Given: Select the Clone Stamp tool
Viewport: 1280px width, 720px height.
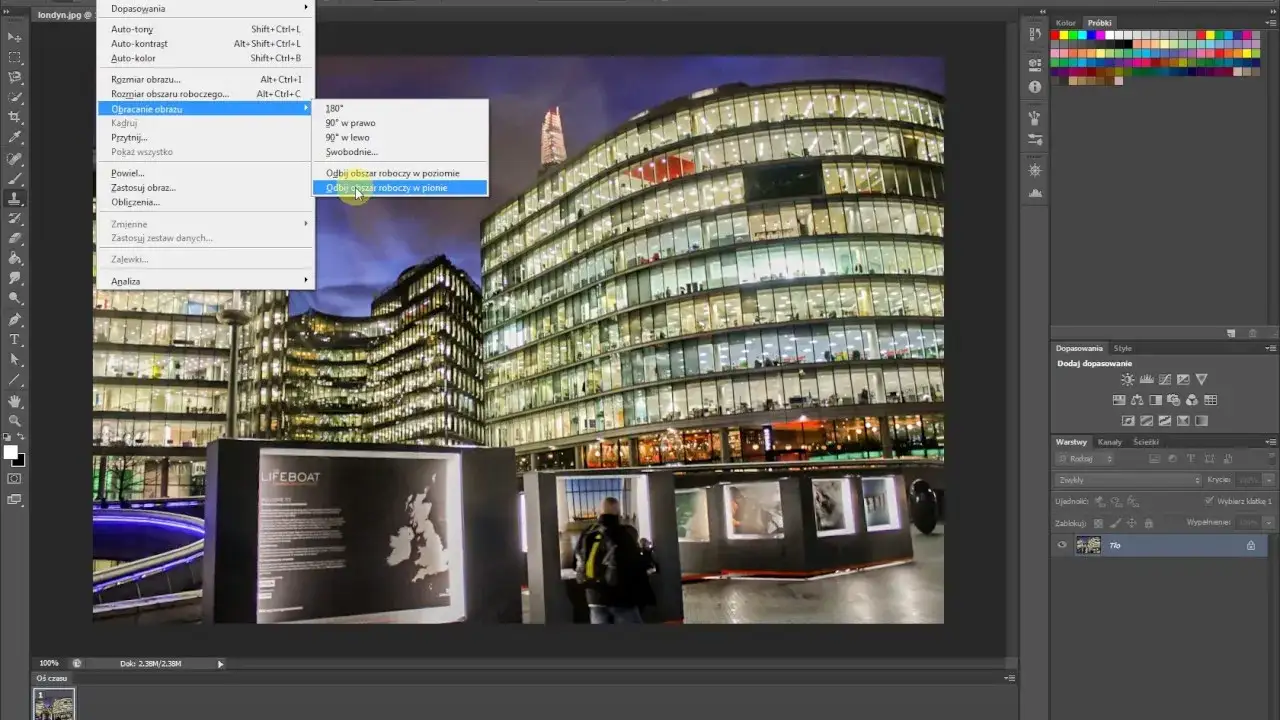Looking at the screenshot, I should [15, 198].
